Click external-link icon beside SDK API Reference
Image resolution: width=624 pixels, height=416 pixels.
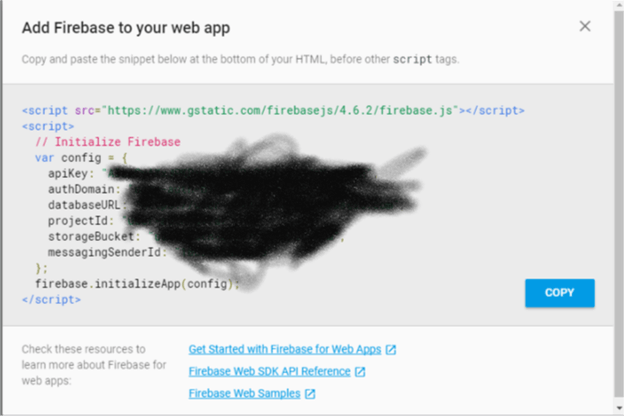(360, 372)
